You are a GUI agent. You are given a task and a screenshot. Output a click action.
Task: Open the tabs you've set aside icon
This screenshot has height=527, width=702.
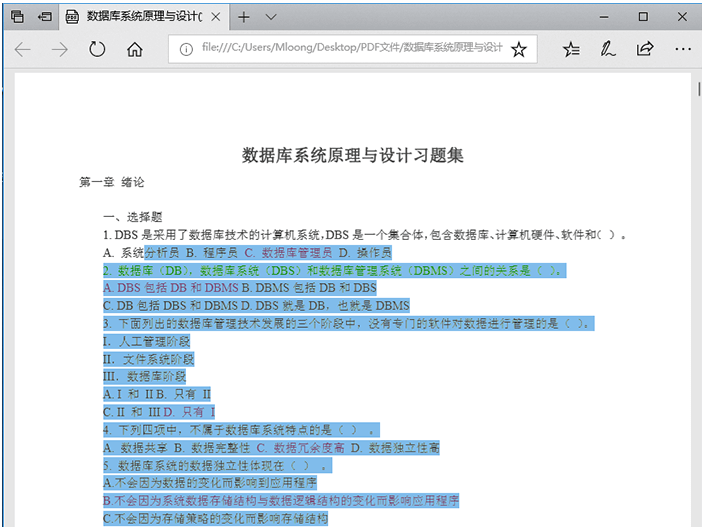coord(17,17)
